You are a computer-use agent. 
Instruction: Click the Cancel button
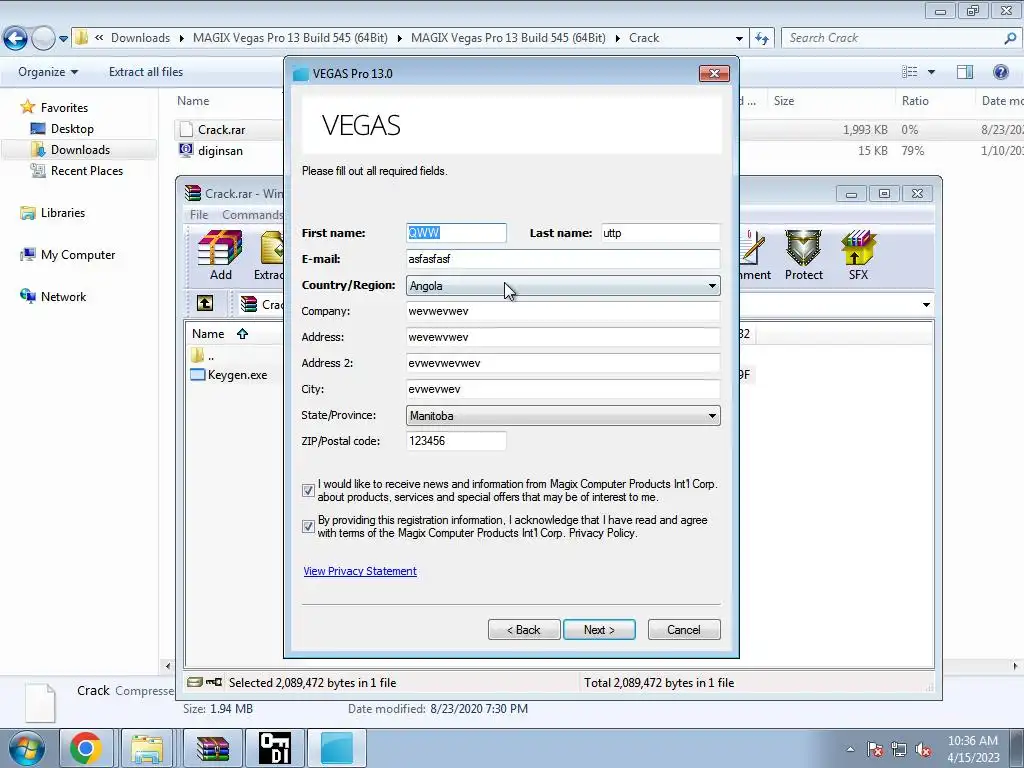684,630
